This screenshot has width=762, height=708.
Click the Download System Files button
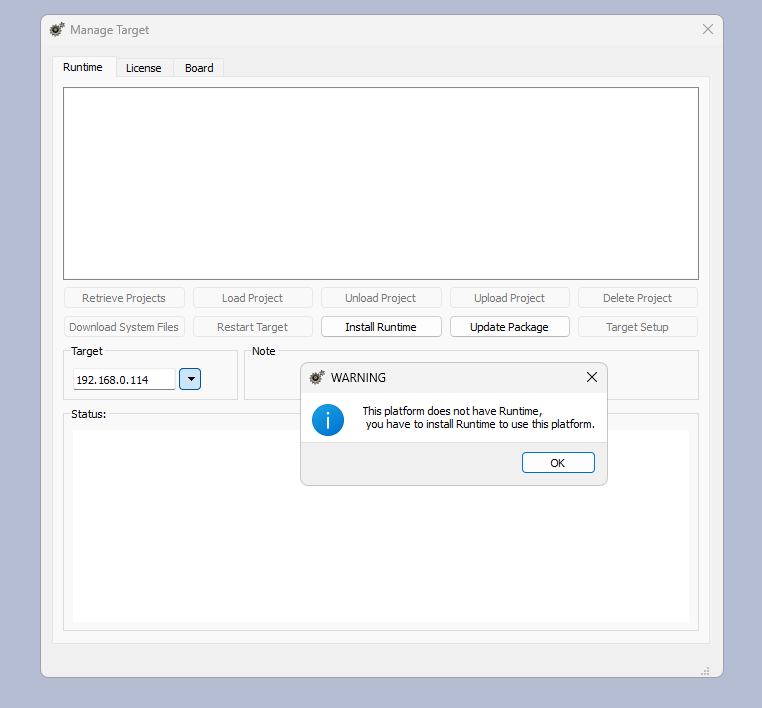tap(124, 327)
